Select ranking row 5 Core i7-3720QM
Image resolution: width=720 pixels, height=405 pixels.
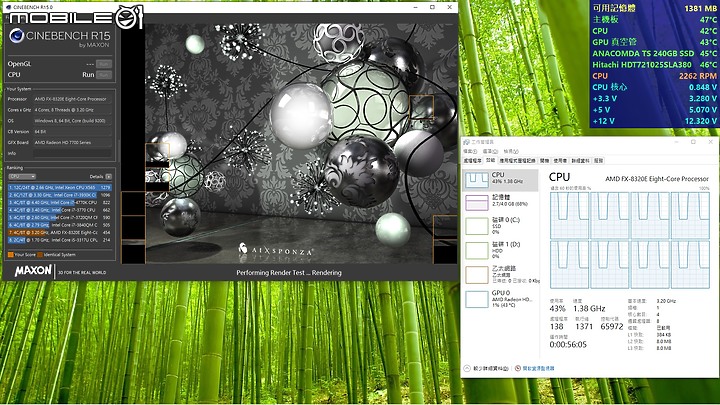pos(60,217)
